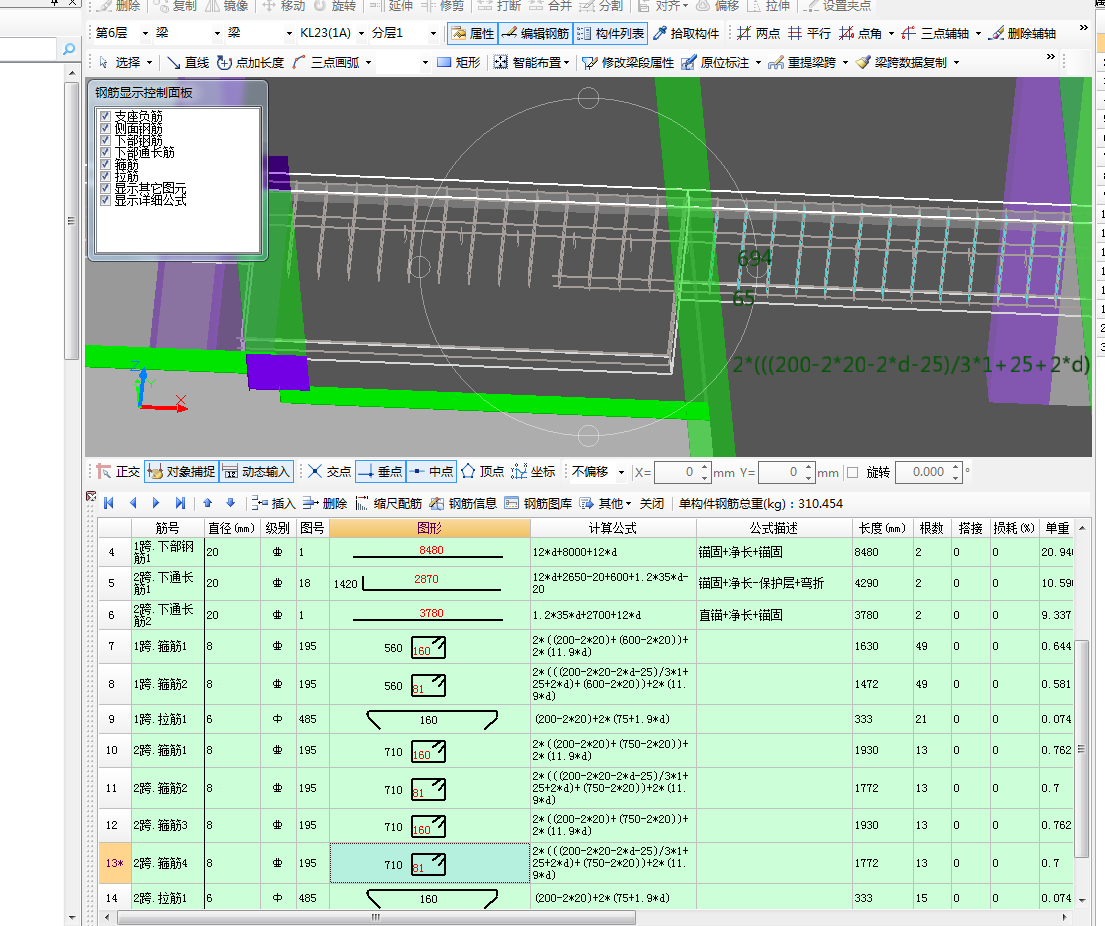
Task: Pick the 直线 line drawing tool
Action: point(188,63)
